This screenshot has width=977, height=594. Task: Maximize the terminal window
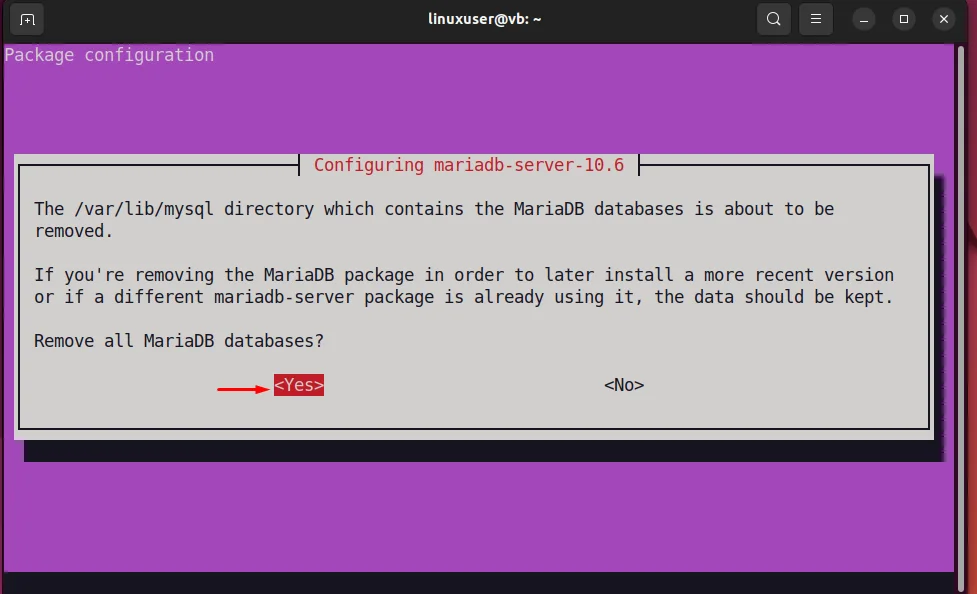coord(903,19)
